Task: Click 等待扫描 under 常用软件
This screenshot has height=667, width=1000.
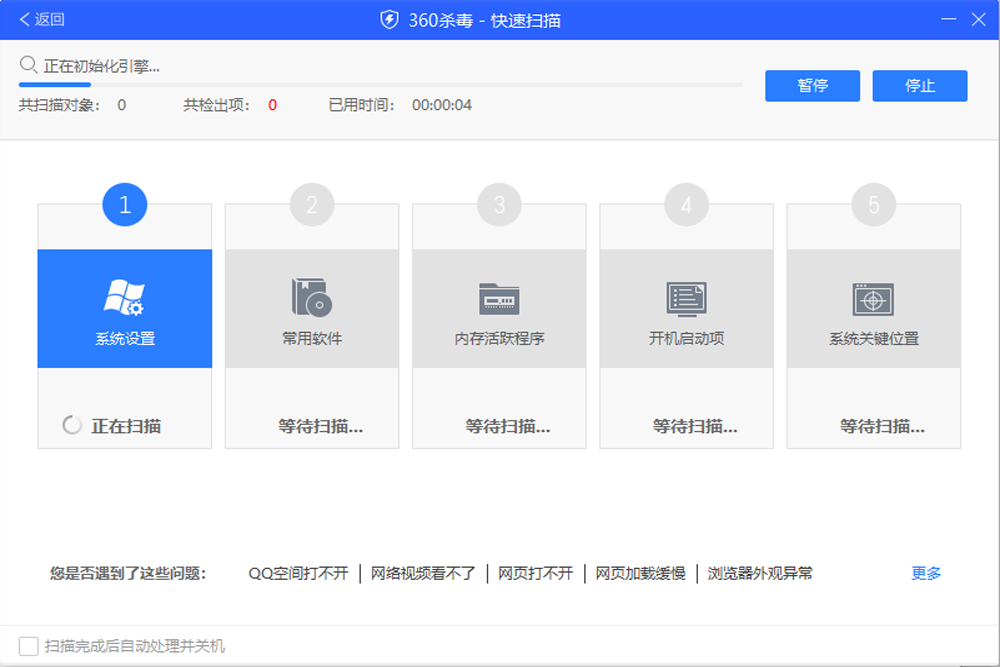Action: click(321, 426)
